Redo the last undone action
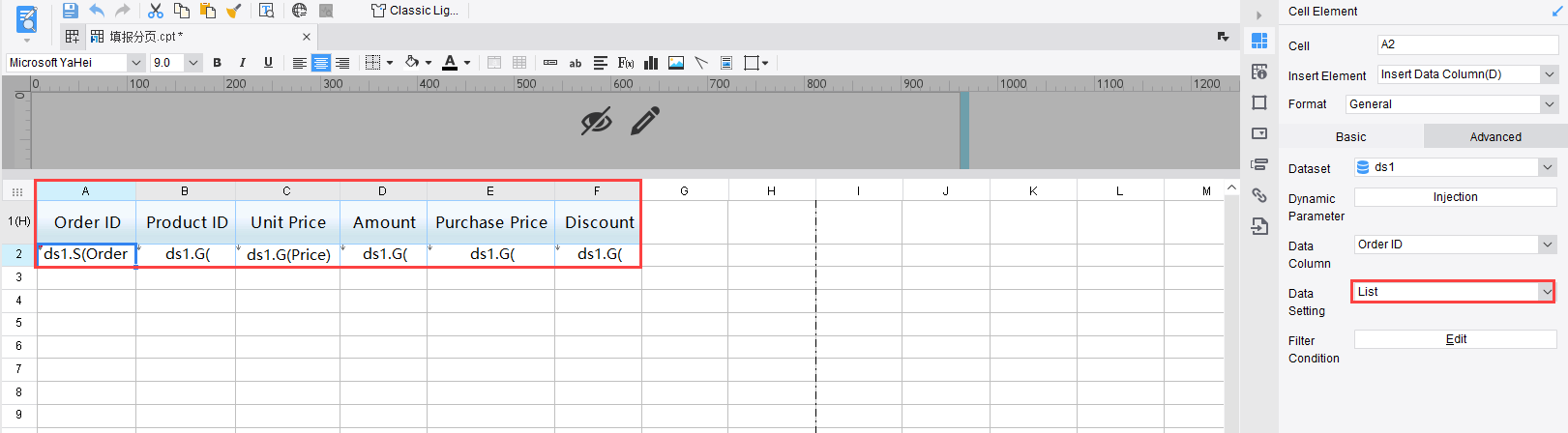Screen dimensions: 1568x433 pyautogui.click(x=122, y=11)
